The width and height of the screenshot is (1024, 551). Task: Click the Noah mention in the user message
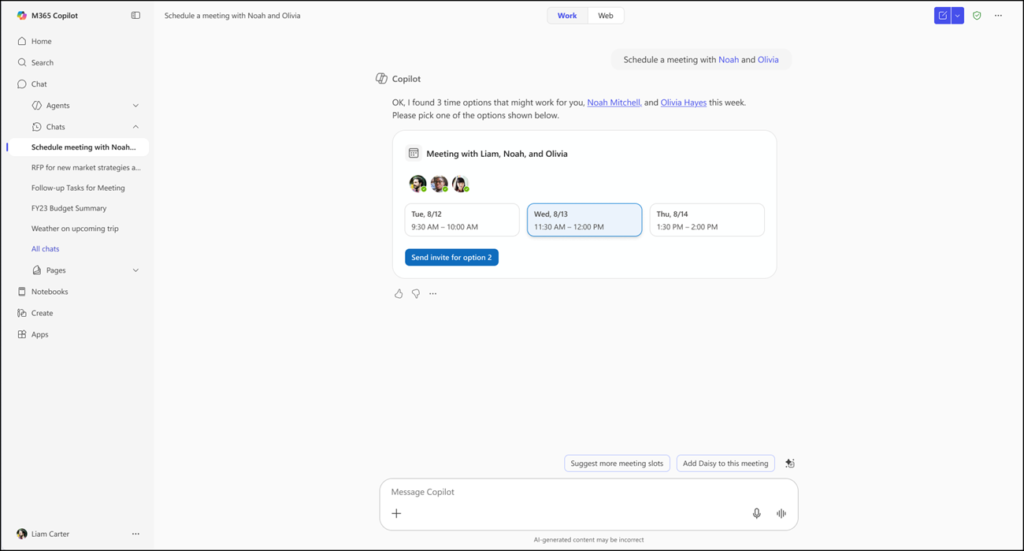pyautogui.click(x=728, y=59)
